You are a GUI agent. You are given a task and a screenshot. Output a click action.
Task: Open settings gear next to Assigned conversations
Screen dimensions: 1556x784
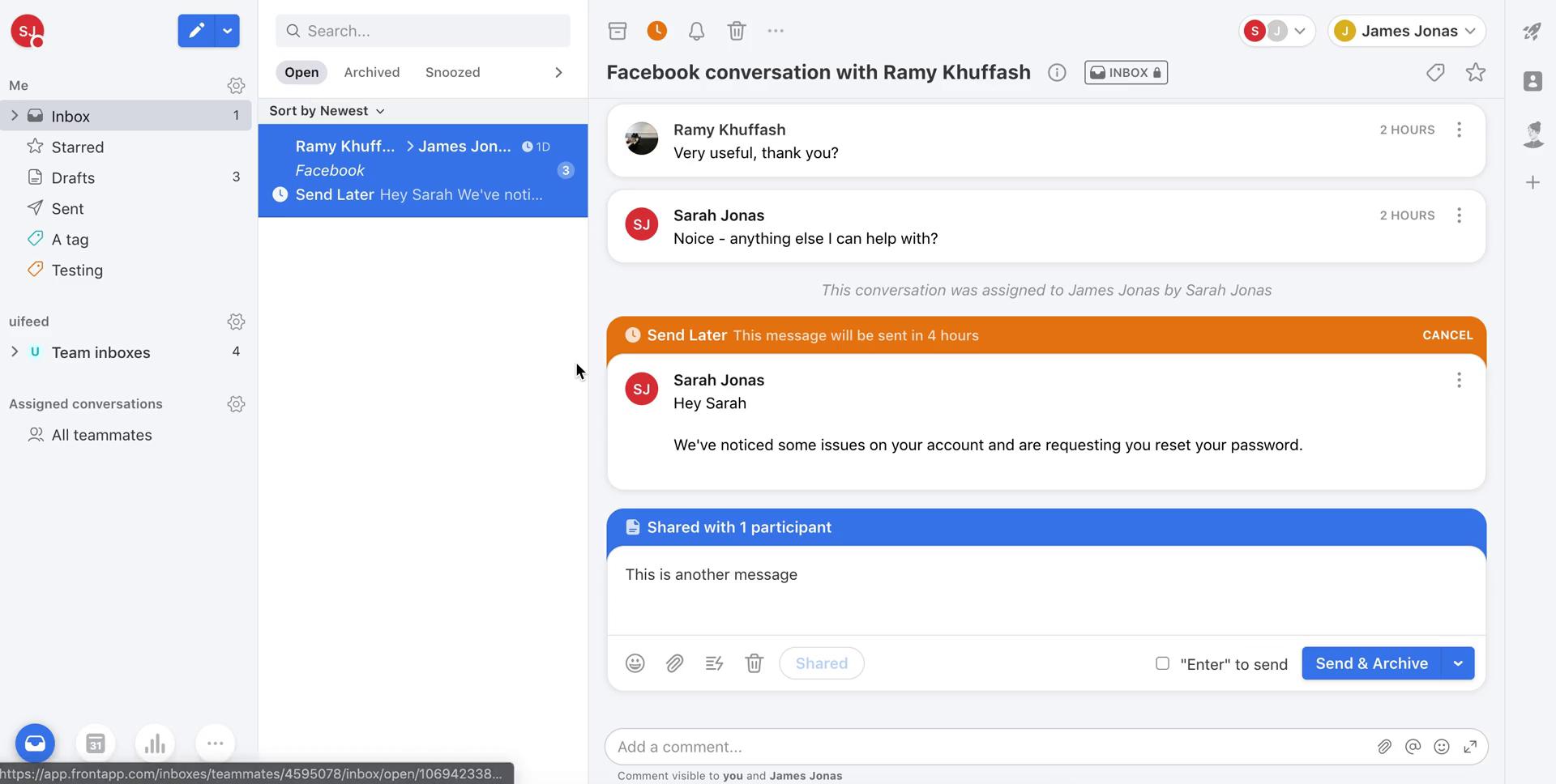236,404
